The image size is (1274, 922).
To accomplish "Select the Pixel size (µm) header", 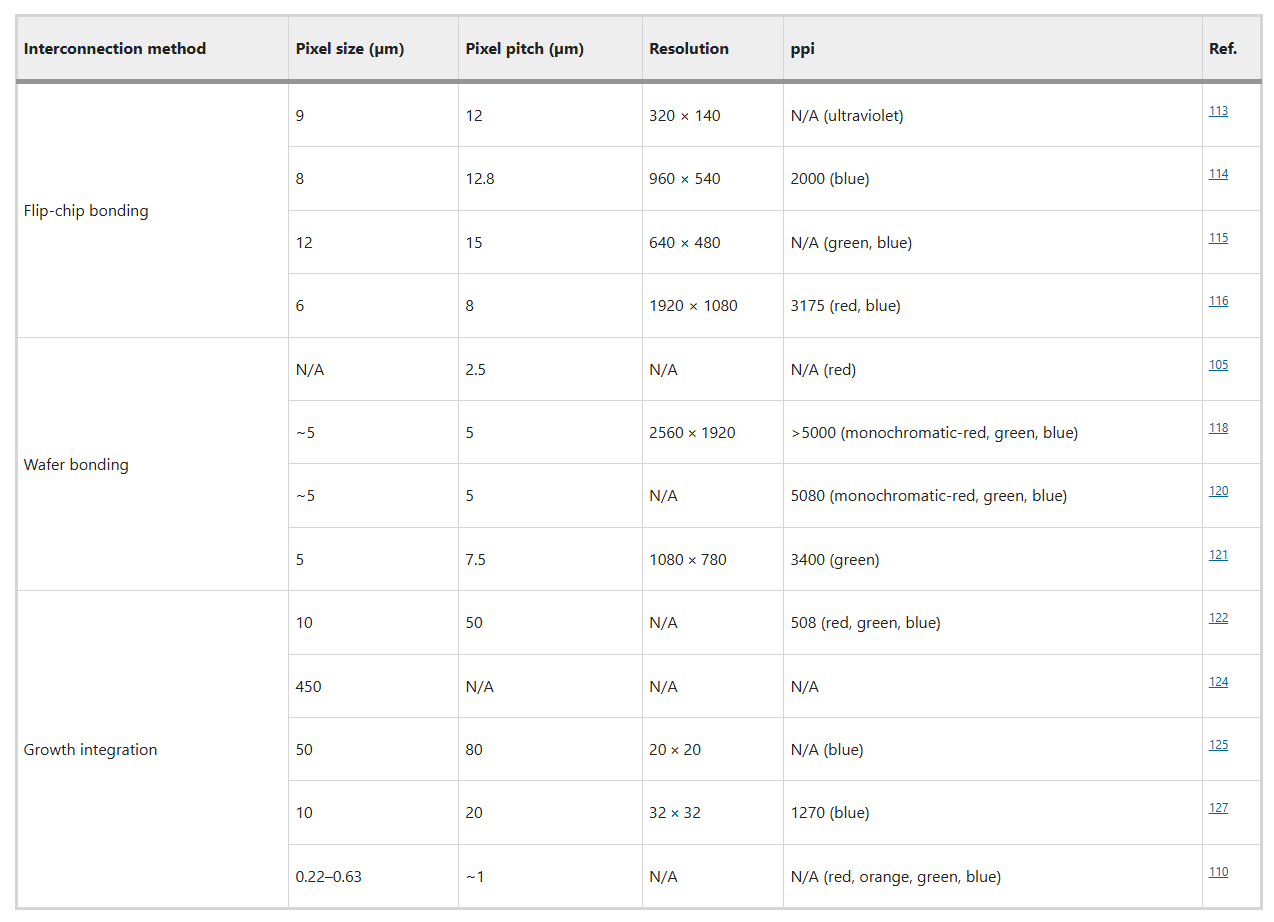I will (350, 49).
